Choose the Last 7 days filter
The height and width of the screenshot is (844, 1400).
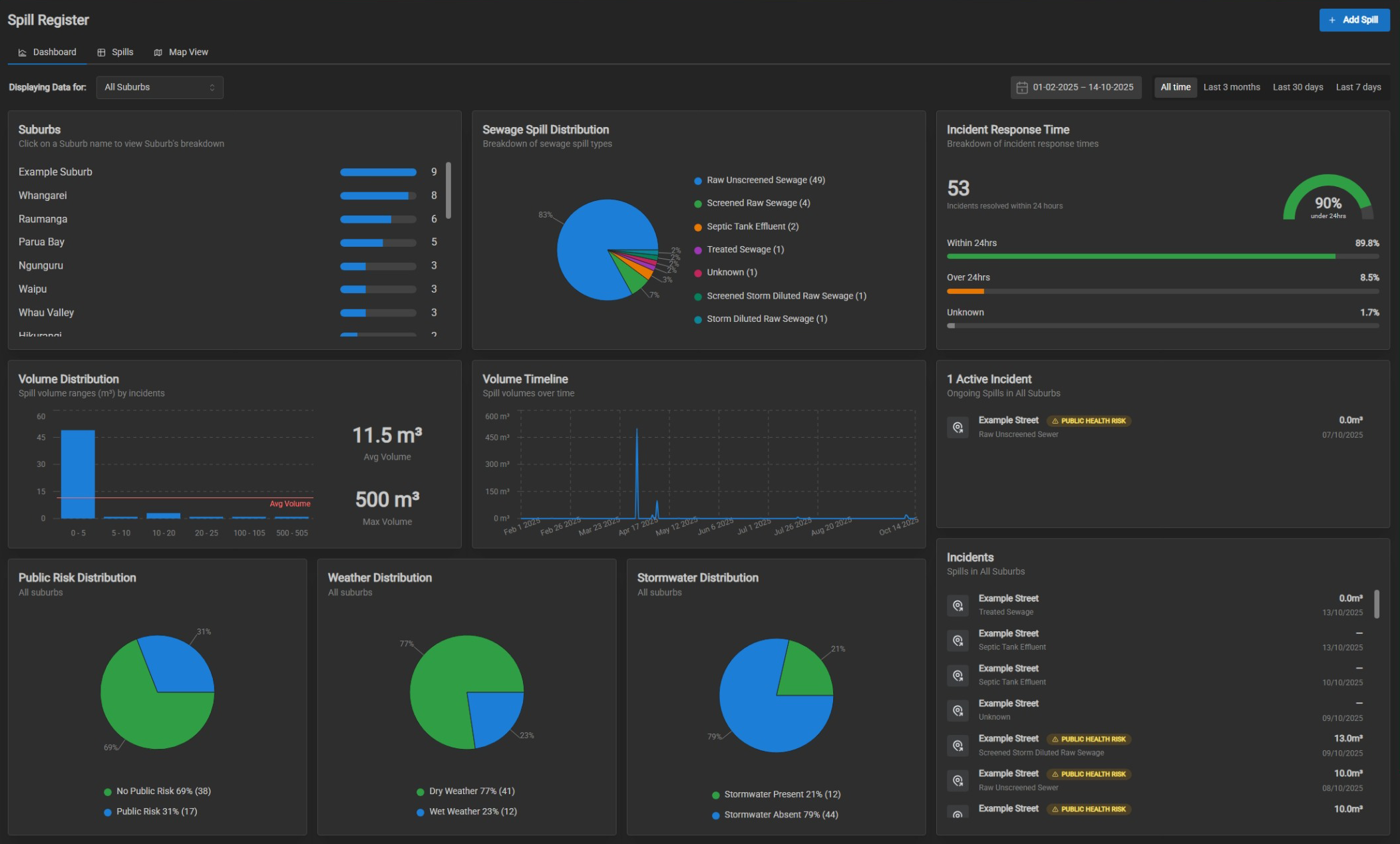pos(1358,87)
